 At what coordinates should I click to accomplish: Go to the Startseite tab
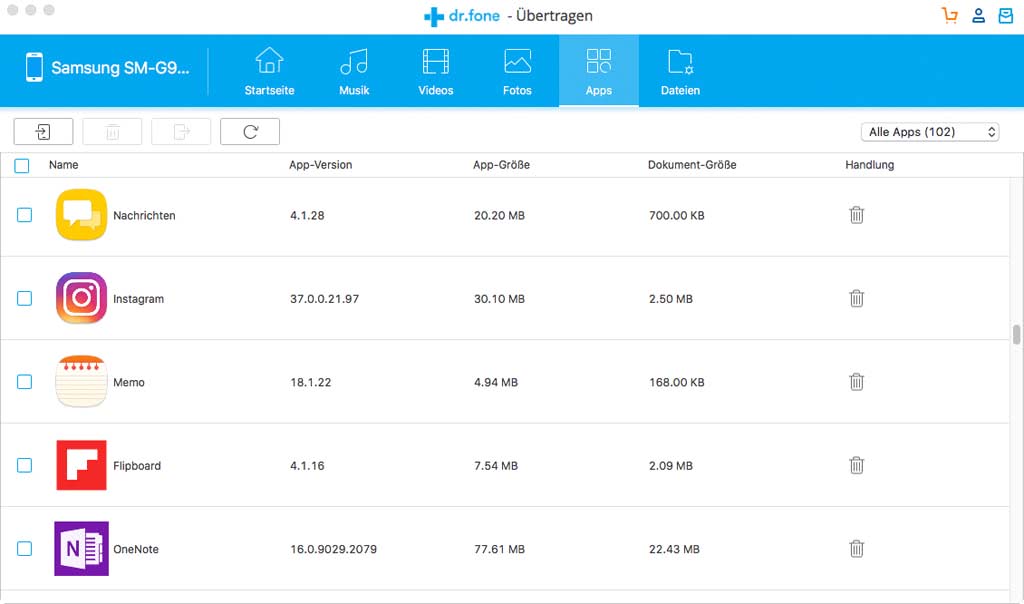[268, 68]
